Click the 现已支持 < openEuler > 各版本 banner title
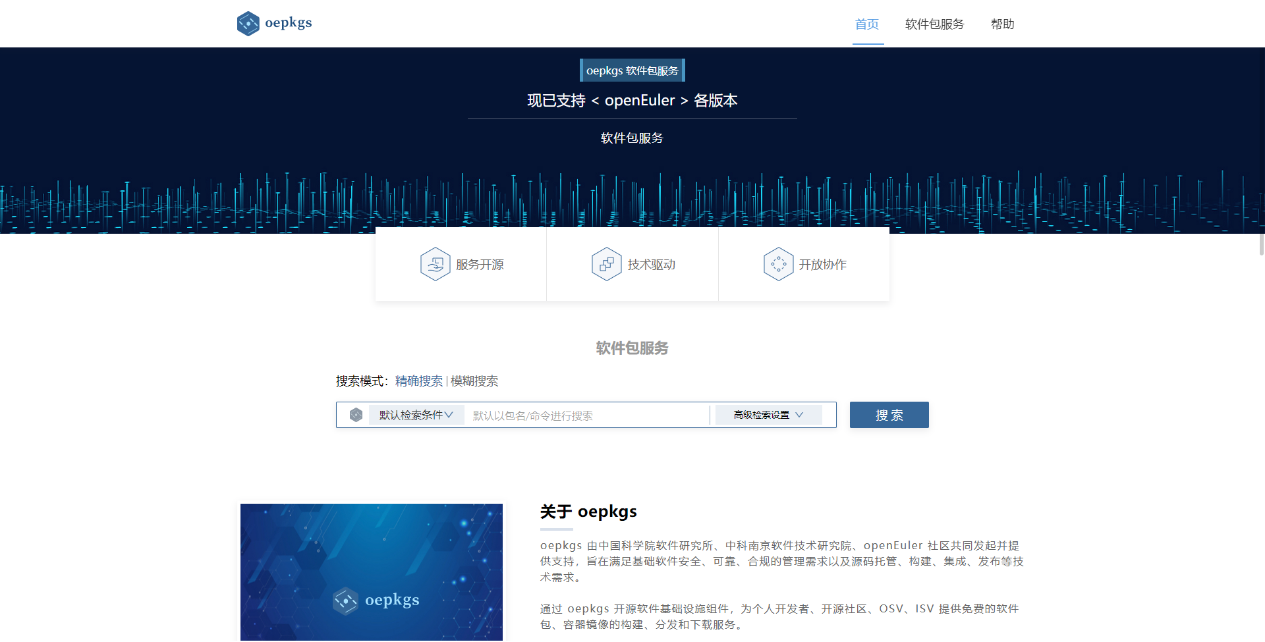This screenshot has height=642, width=1265. pyautogui.click(x=632, y=100)
